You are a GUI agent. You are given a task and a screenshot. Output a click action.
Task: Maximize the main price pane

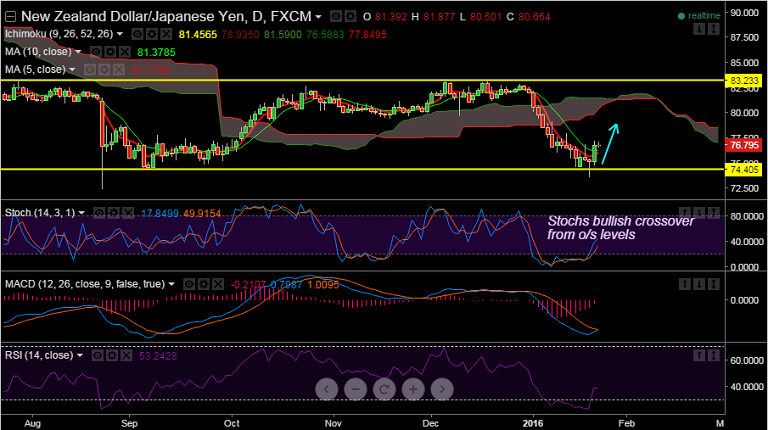coord(714,29)
